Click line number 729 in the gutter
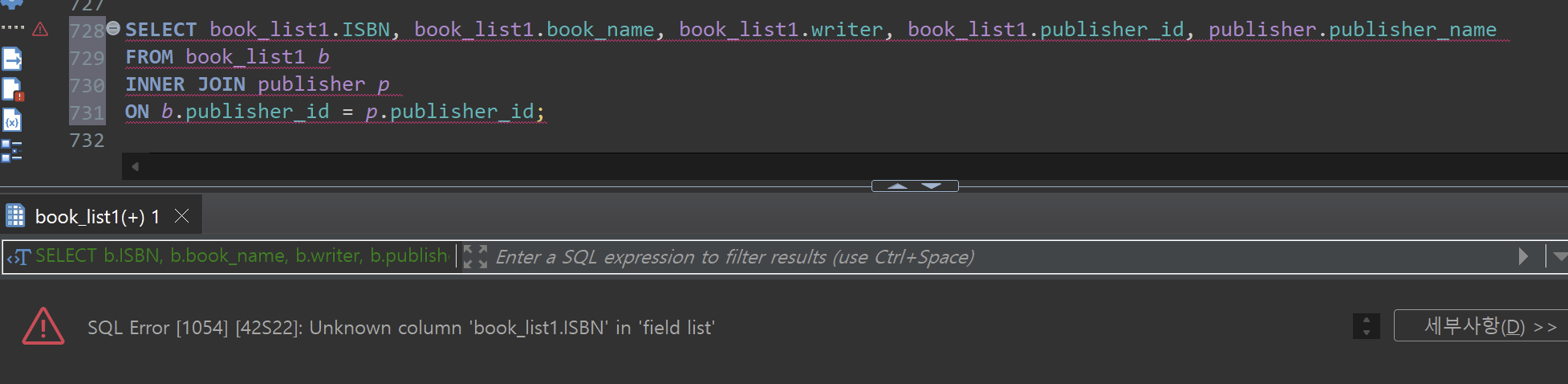This screenshot has height=384, width=1568. (87, 59)
